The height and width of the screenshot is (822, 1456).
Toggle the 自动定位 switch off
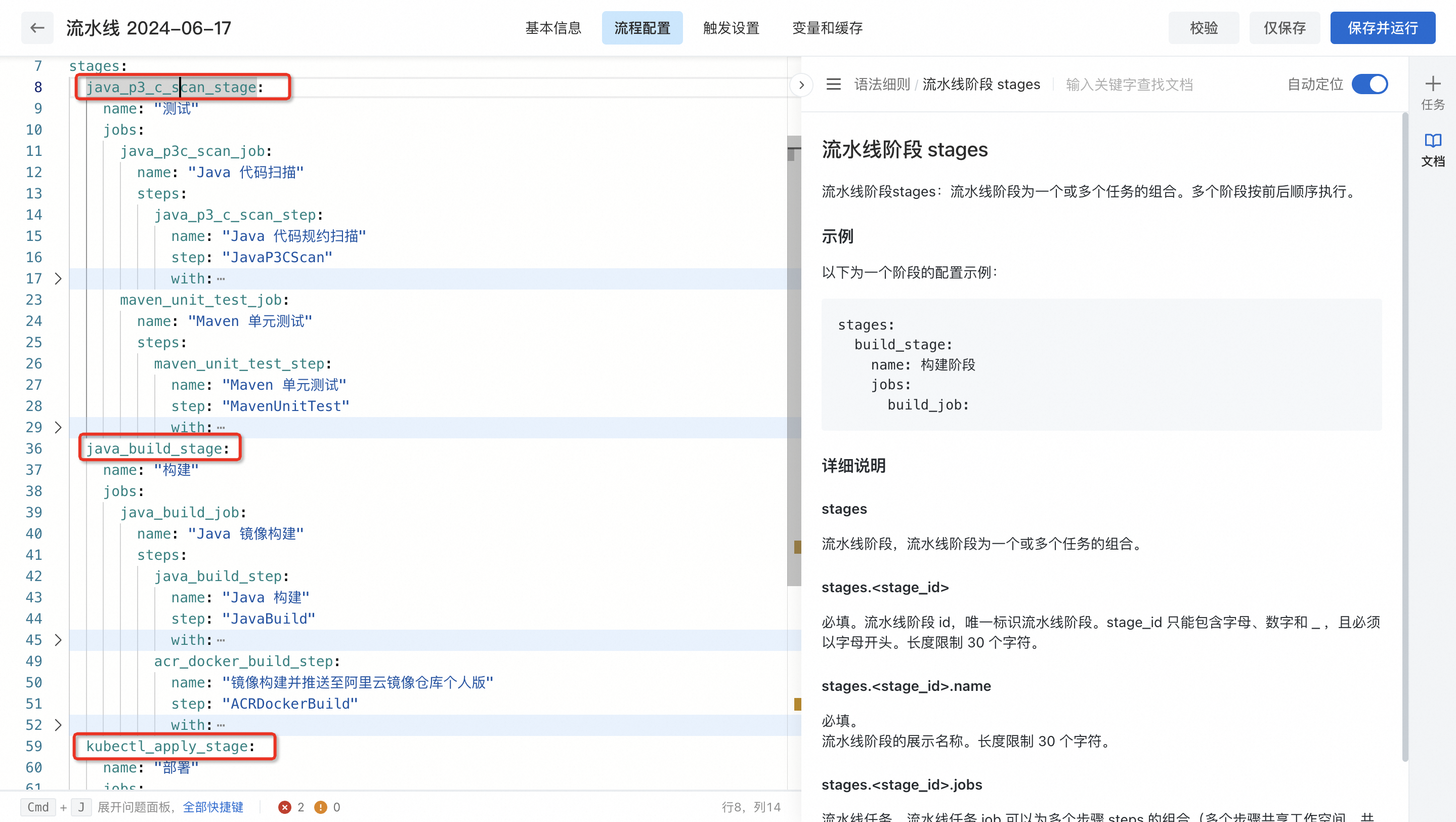[x=1369, y=85]
